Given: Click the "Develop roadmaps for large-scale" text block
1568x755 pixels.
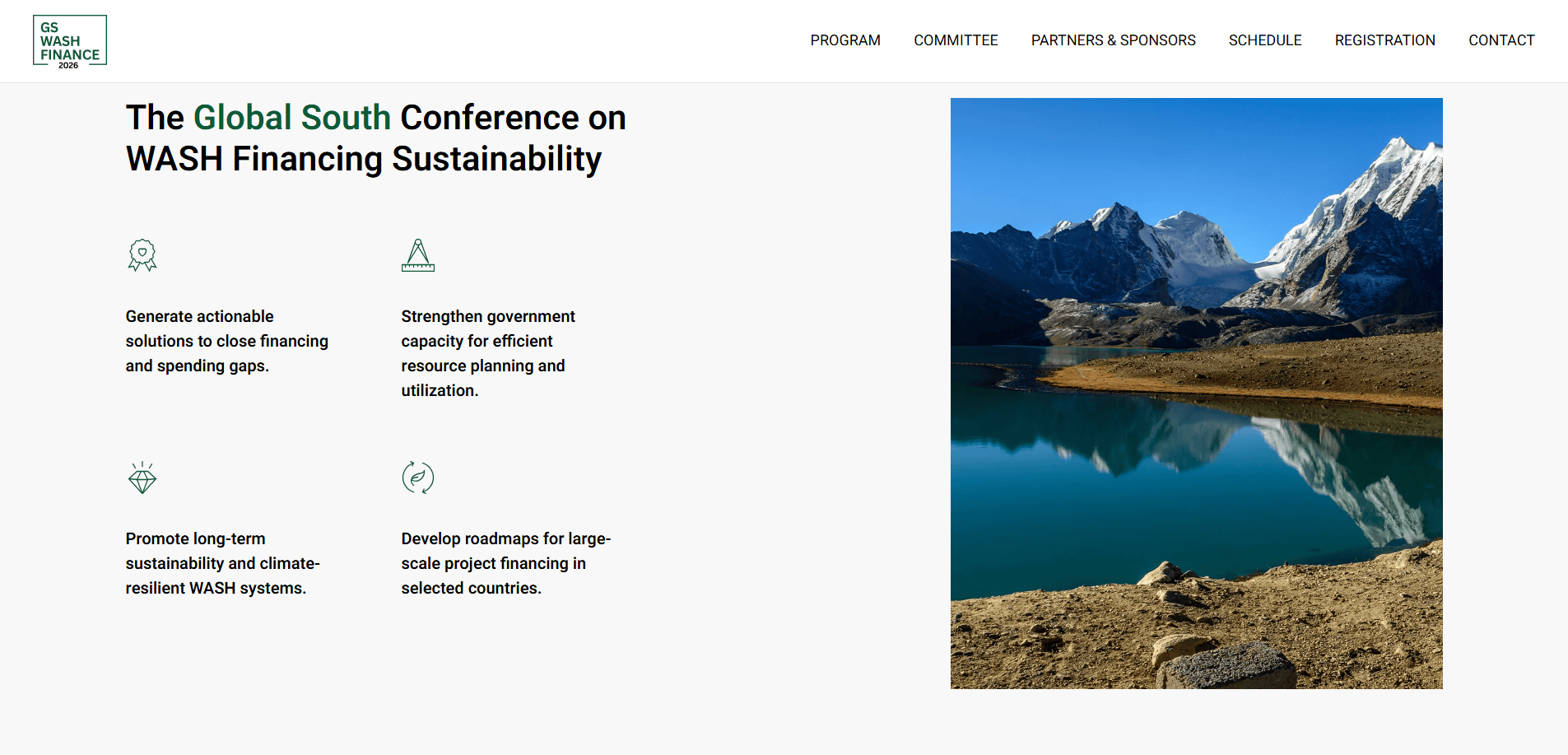Looking at the screenshot, I should pos(505,563).
